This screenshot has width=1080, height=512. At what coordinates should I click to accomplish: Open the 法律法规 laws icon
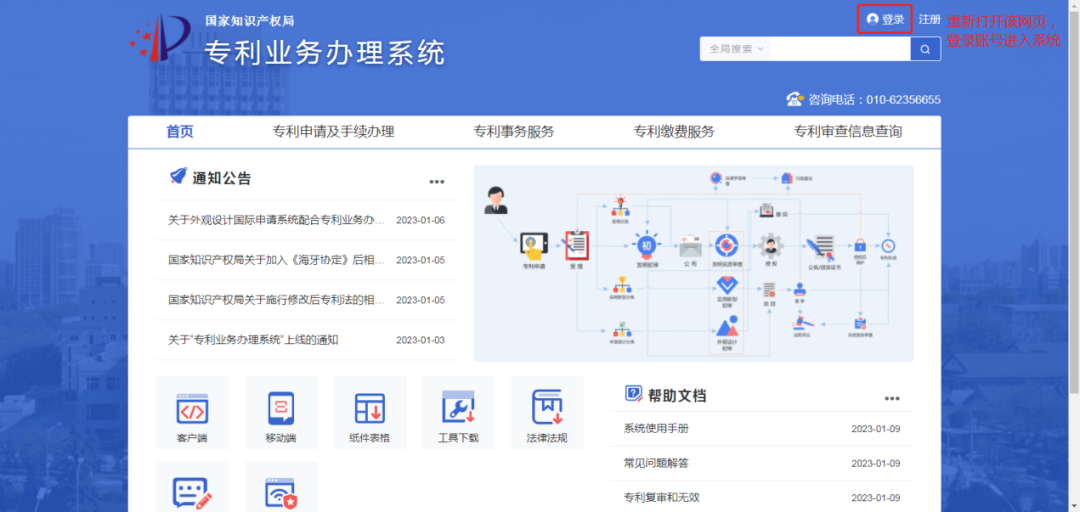click(x=547, y=413)
